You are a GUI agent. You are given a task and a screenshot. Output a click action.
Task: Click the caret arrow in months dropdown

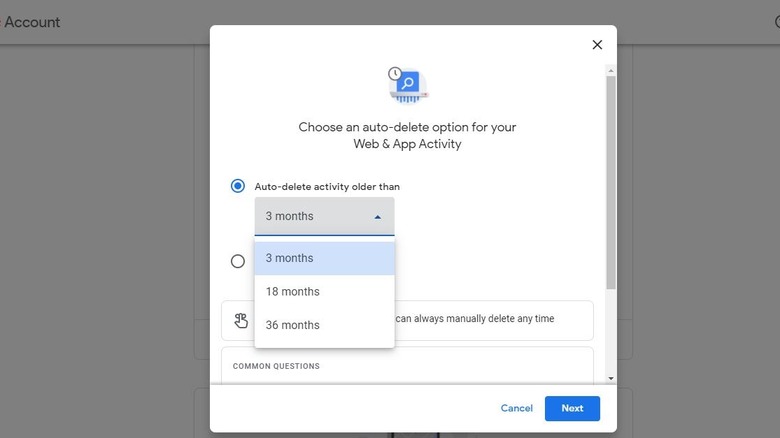click(x=377, y=217)
